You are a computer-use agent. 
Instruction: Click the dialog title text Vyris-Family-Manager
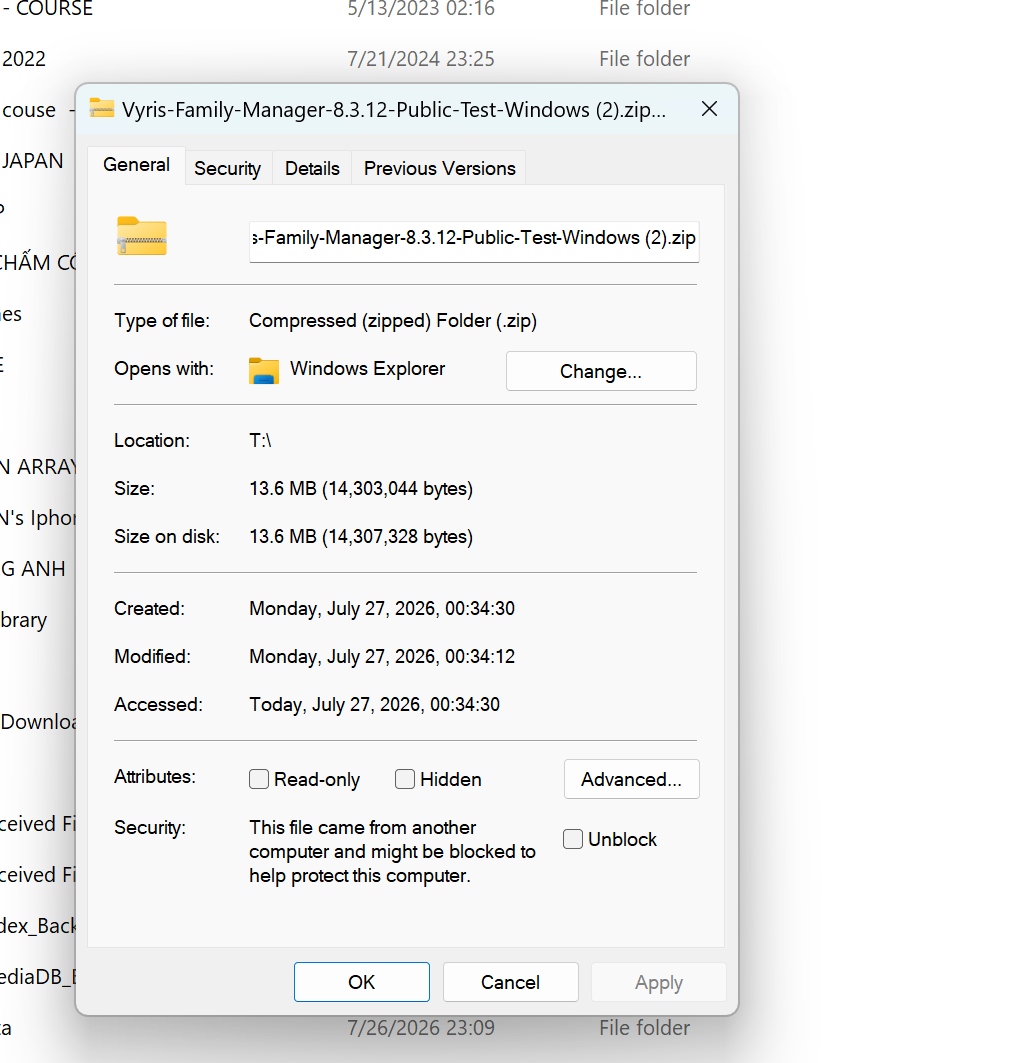pos(394,110)
